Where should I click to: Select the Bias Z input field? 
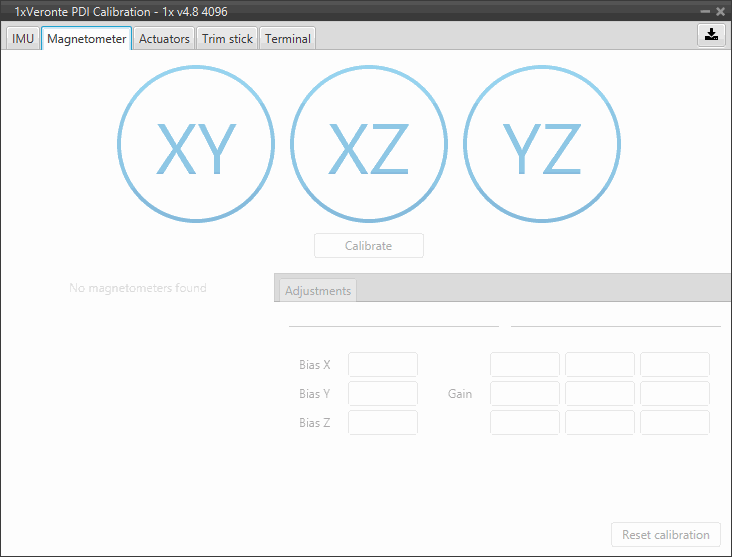click(383, 423)
